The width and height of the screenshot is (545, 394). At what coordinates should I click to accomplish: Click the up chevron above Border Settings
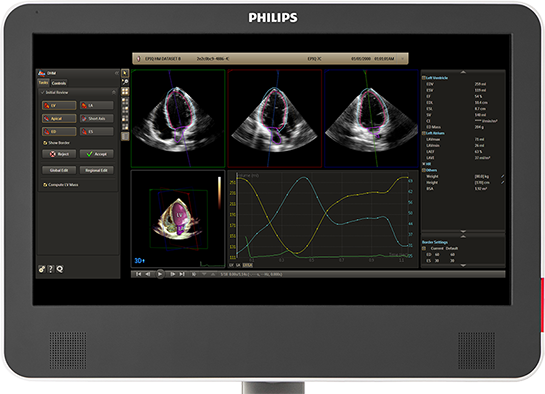pos(463,236)
